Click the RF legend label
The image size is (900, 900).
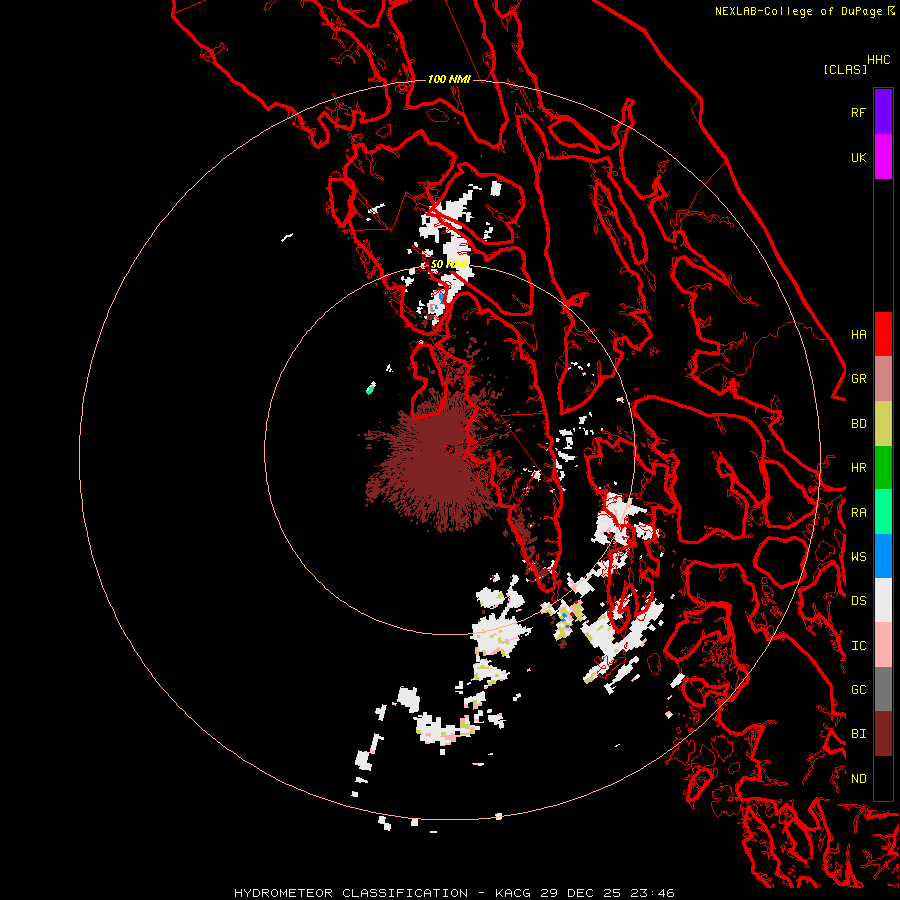click(x=858, y=112)
